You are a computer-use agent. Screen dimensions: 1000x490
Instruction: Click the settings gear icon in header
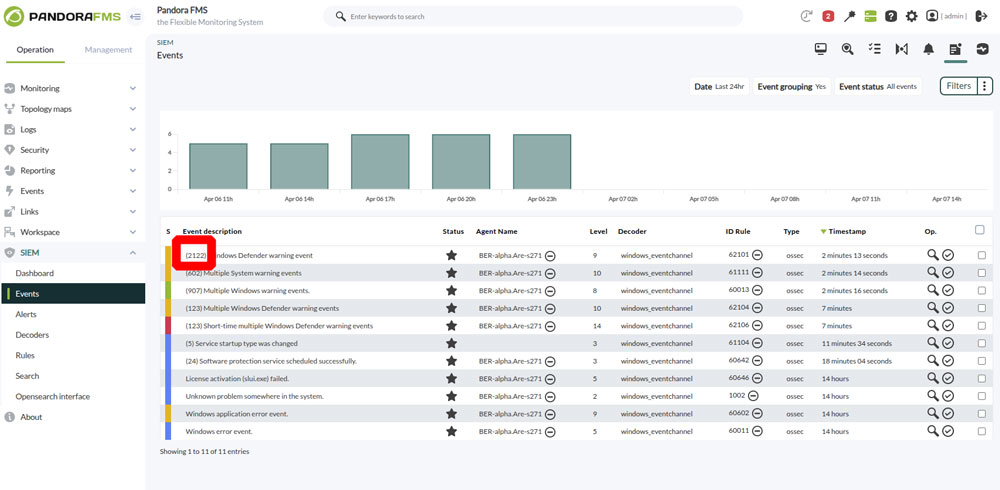click(911, 17)
